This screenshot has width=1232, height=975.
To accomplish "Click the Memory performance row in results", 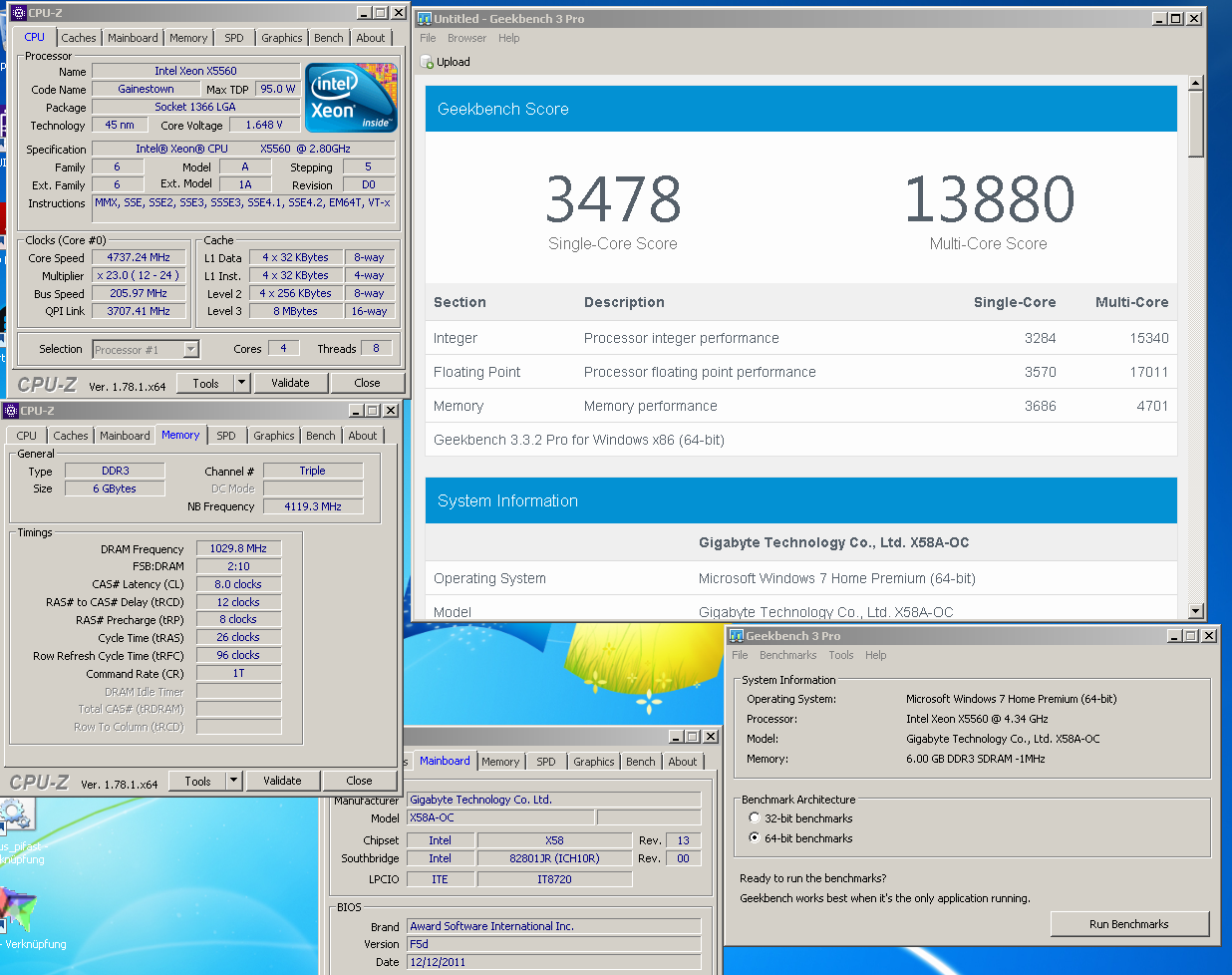I will coord(801,406).
